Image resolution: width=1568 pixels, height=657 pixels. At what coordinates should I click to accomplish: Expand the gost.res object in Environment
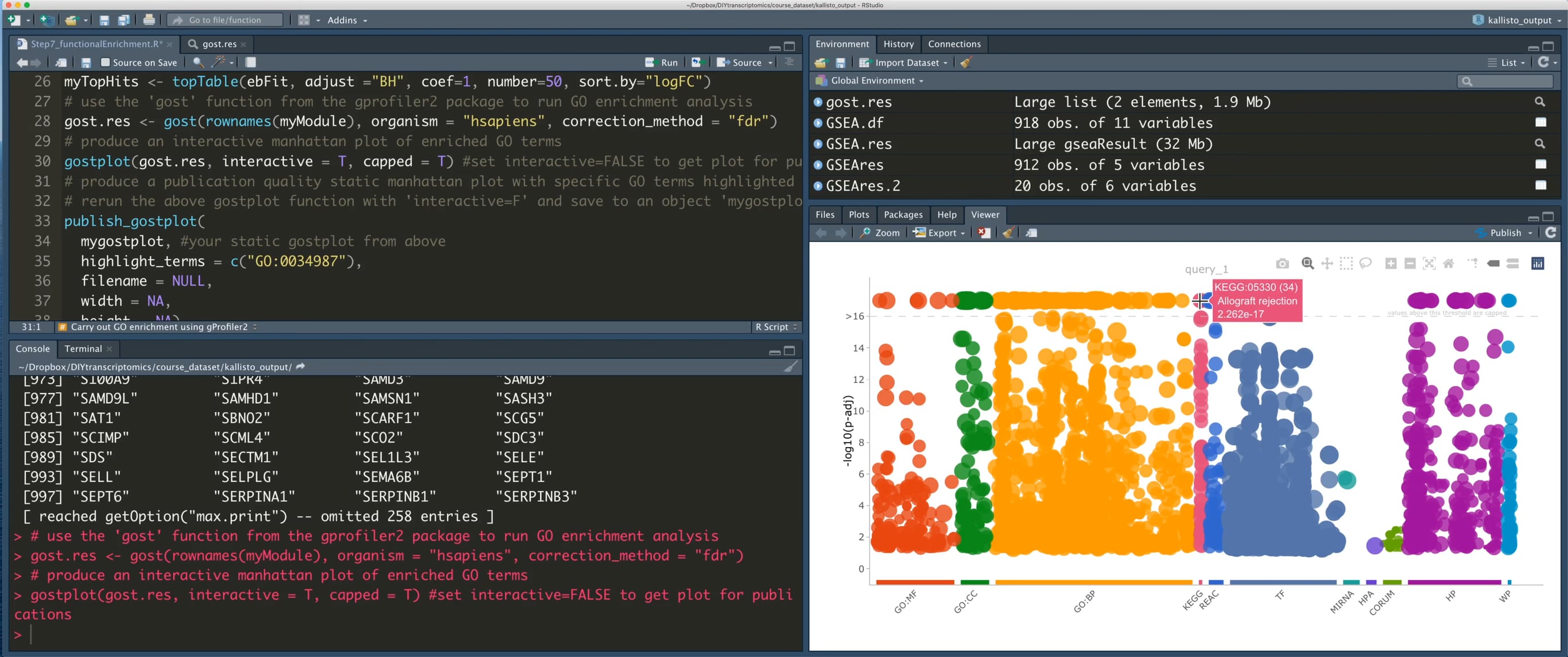pyautogui.click(x=818, y=102)
